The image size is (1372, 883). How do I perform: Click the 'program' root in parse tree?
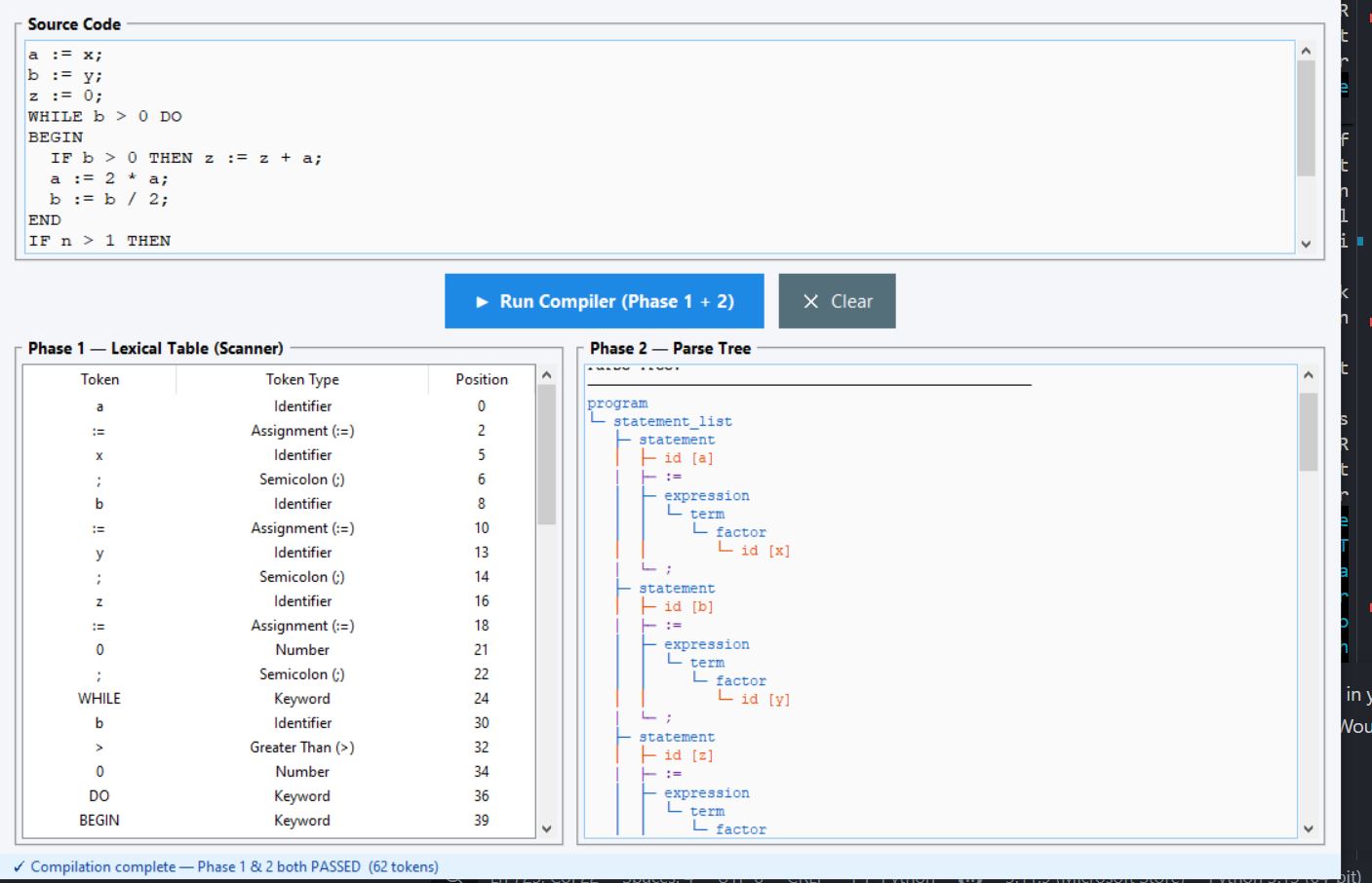[x=617, y=403]
